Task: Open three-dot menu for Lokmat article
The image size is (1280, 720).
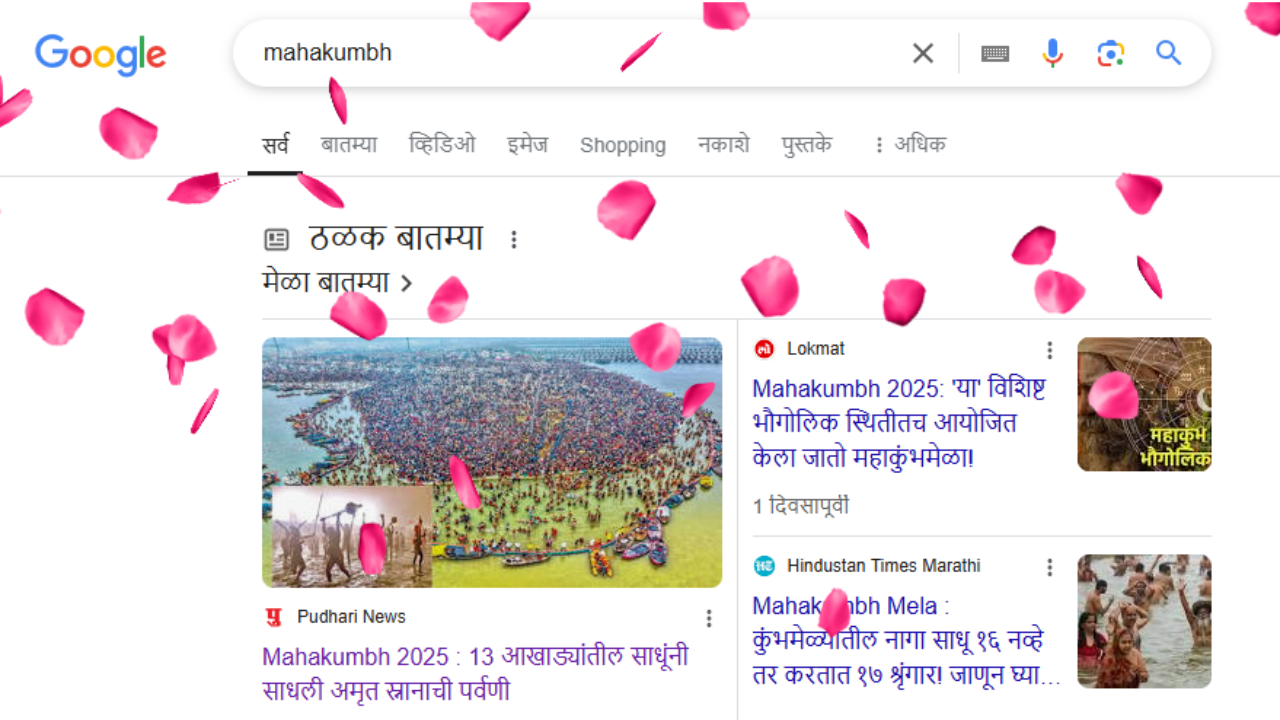Action: pos(1049,350)
